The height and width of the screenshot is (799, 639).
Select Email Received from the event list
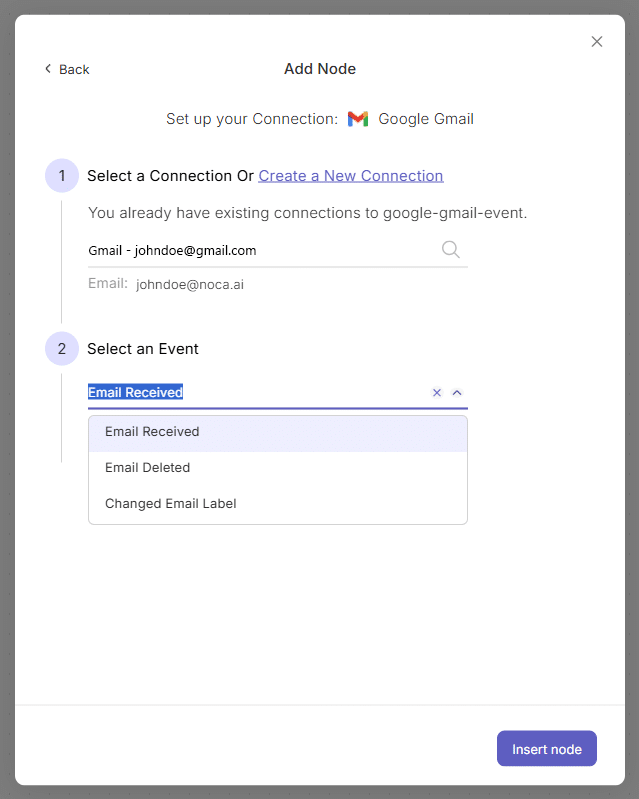[278, 434]
